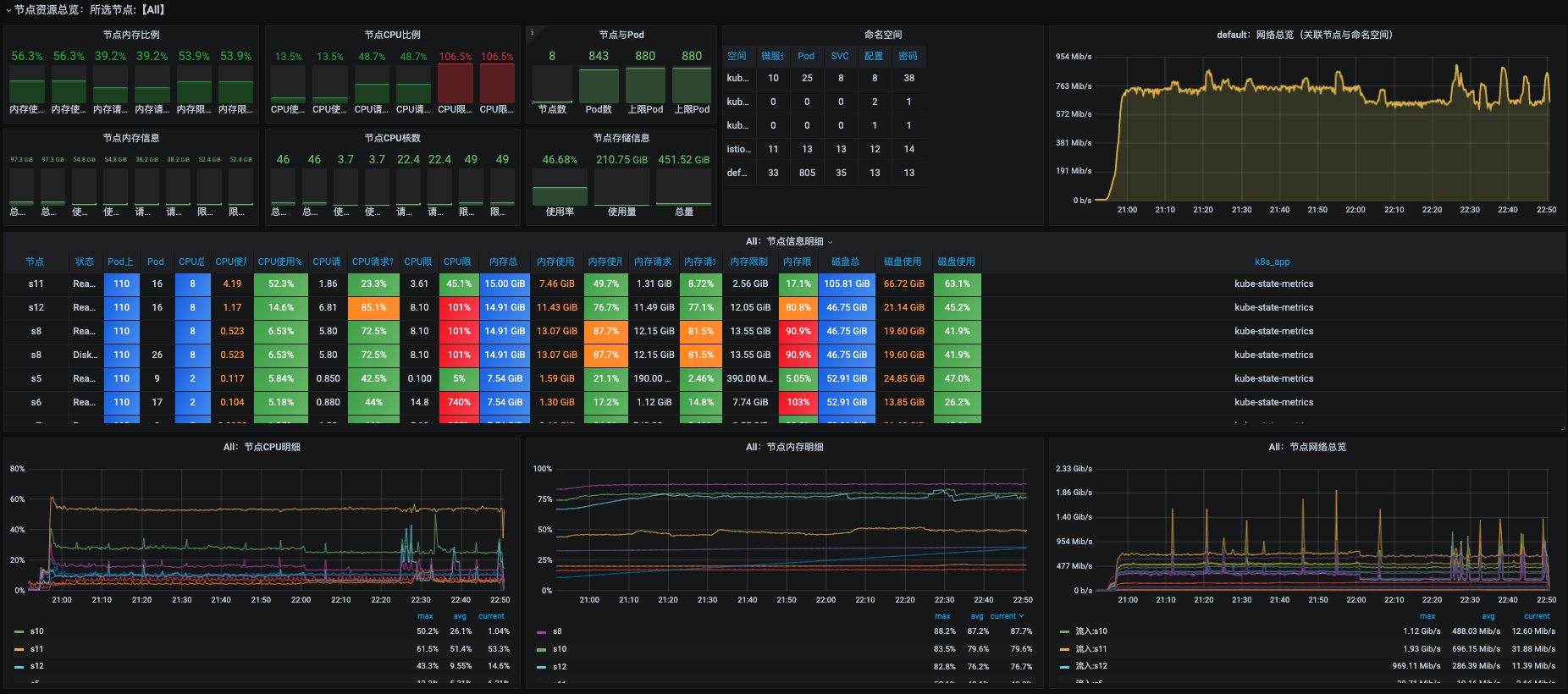1568x694 pixels.
Task: Click orange s11 color swatch in CPU legend
Action: point(19,649)
